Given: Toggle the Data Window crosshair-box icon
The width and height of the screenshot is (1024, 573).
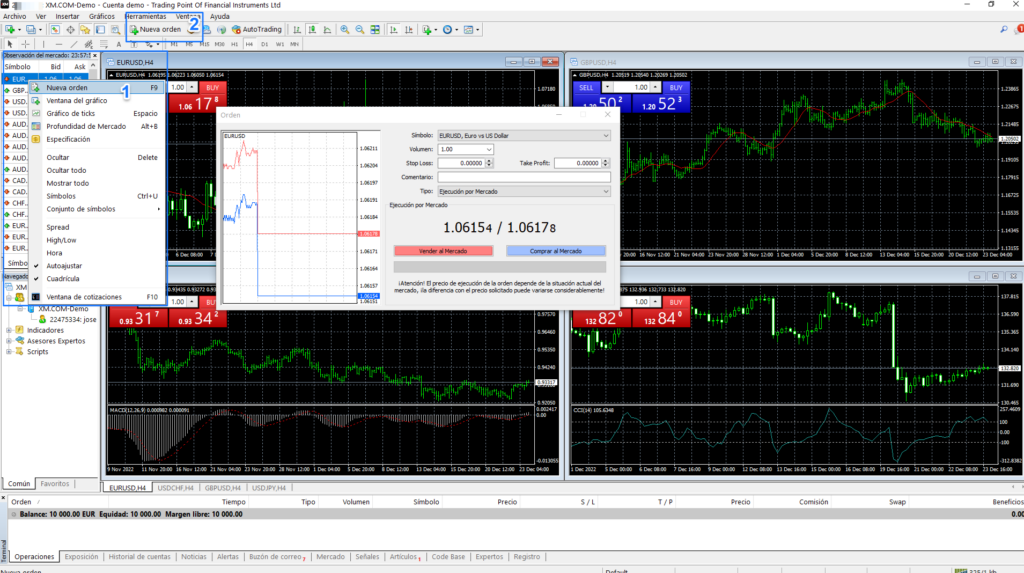Looking at the screenshot, I should (70, 29).
